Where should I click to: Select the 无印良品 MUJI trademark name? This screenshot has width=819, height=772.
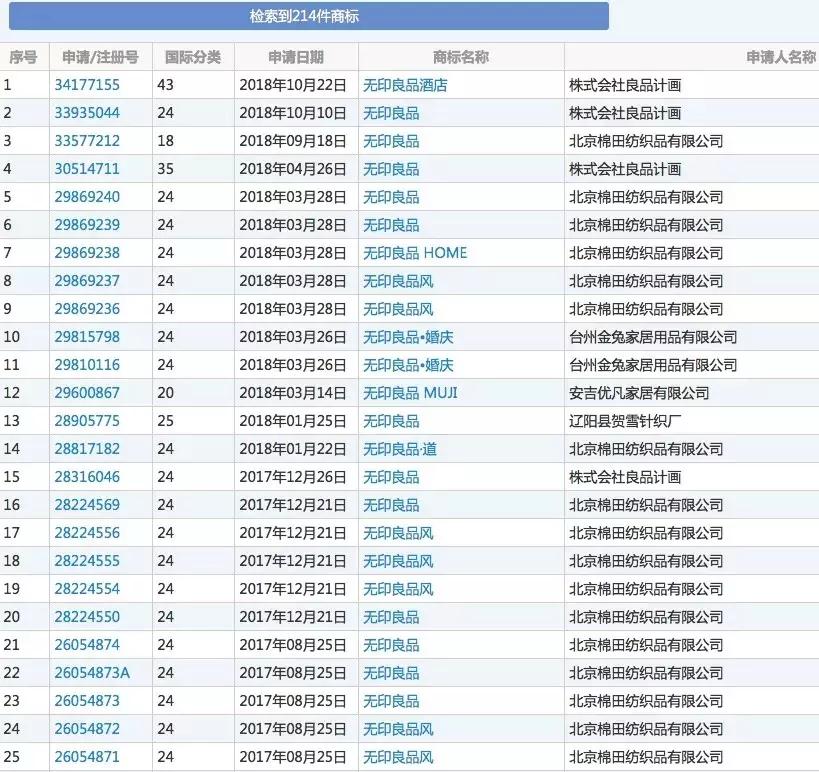tap(414, 393)
